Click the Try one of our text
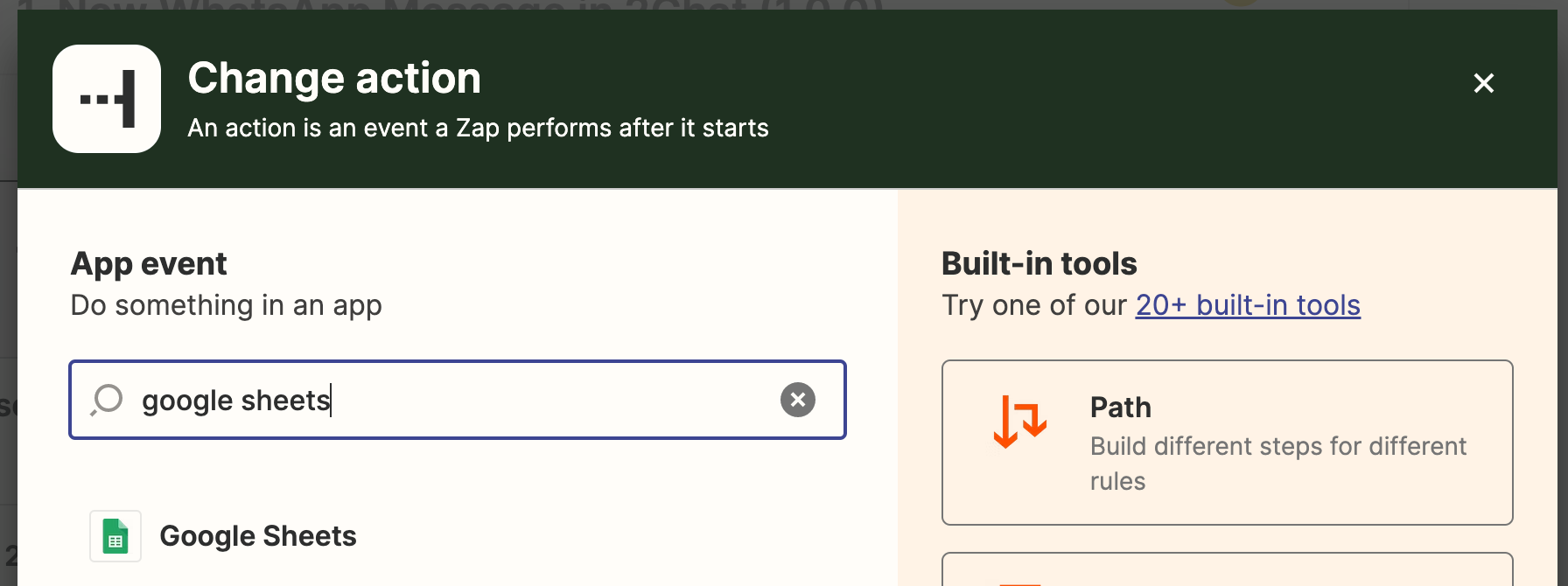 1034,305
